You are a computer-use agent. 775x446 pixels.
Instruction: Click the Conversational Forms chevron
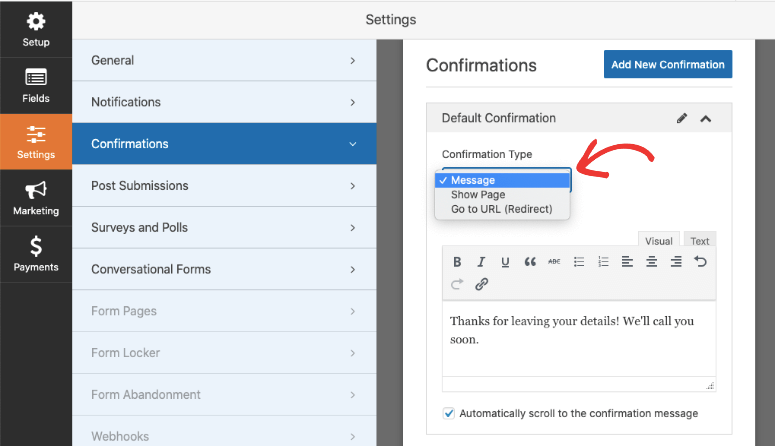[352, 269]
